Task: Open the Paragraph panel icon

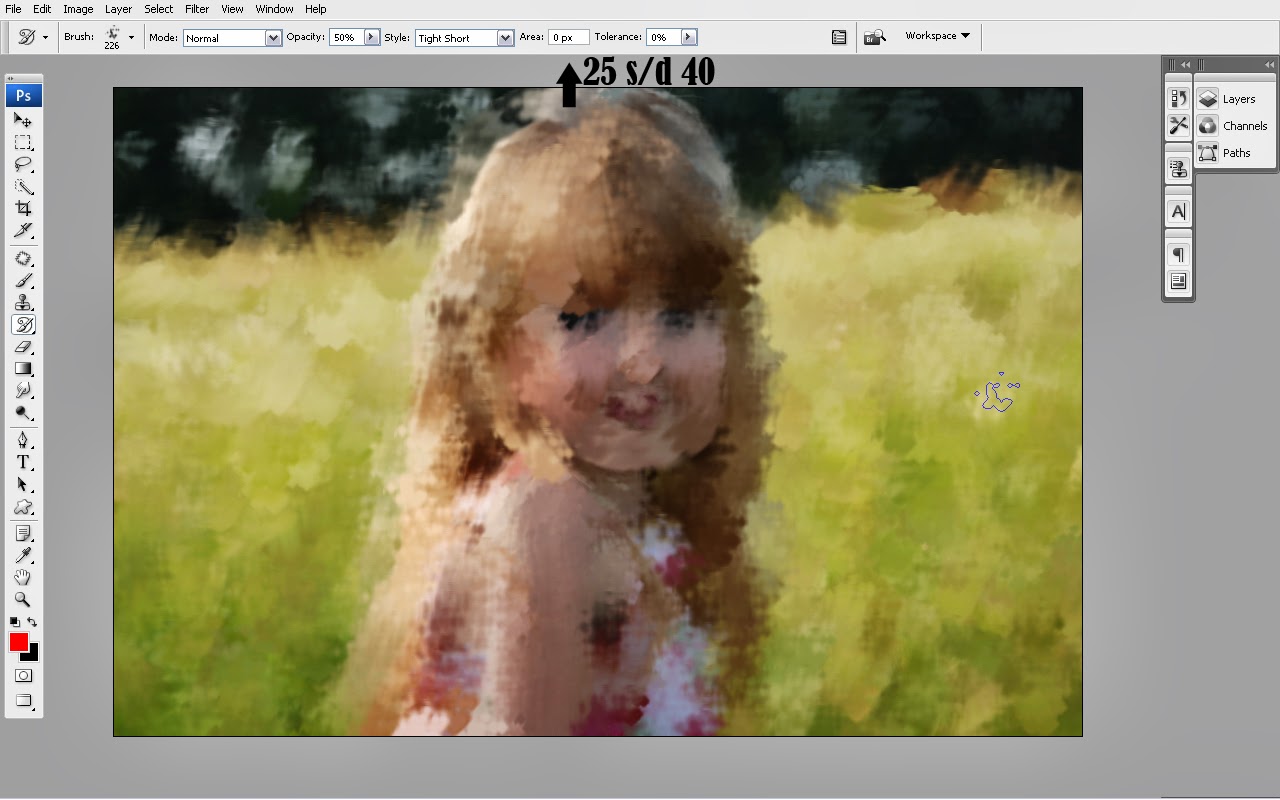Action: click(1178, 255)
